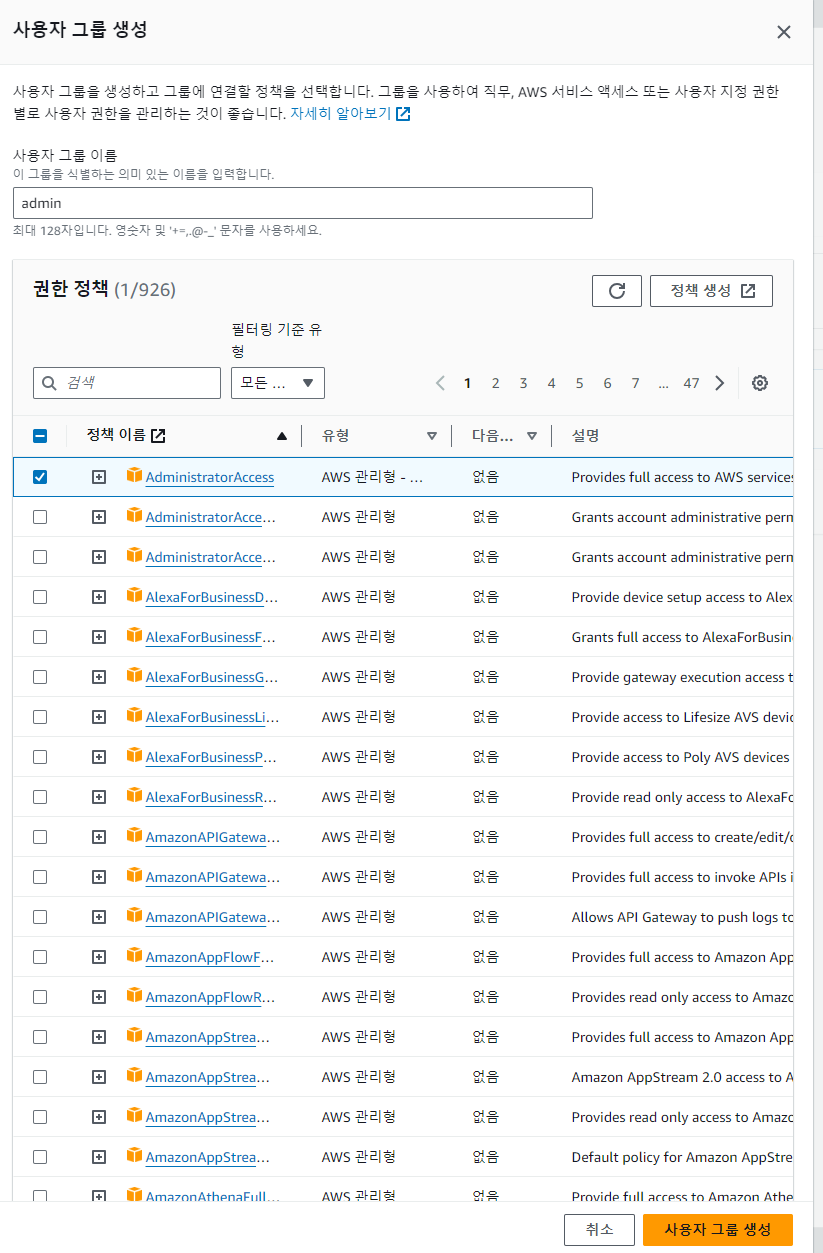Open the AmazonAppFlowF… policy link
This screenshot has height=1253, width=823.
point(210,957)
